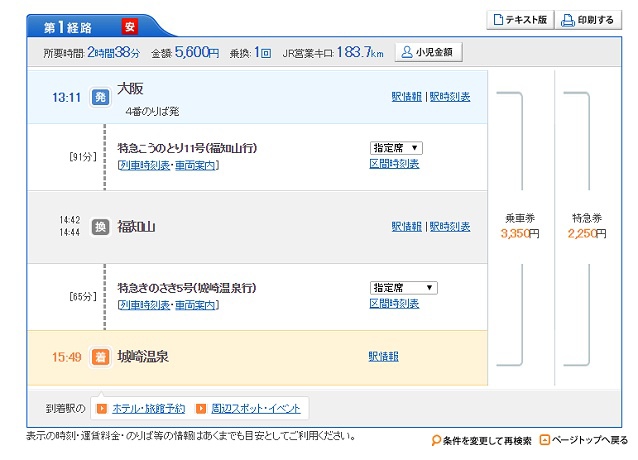Click the 福知山 station name
Image resolution: width=638 pixels, height=460 pixels.
coord(136,227)
